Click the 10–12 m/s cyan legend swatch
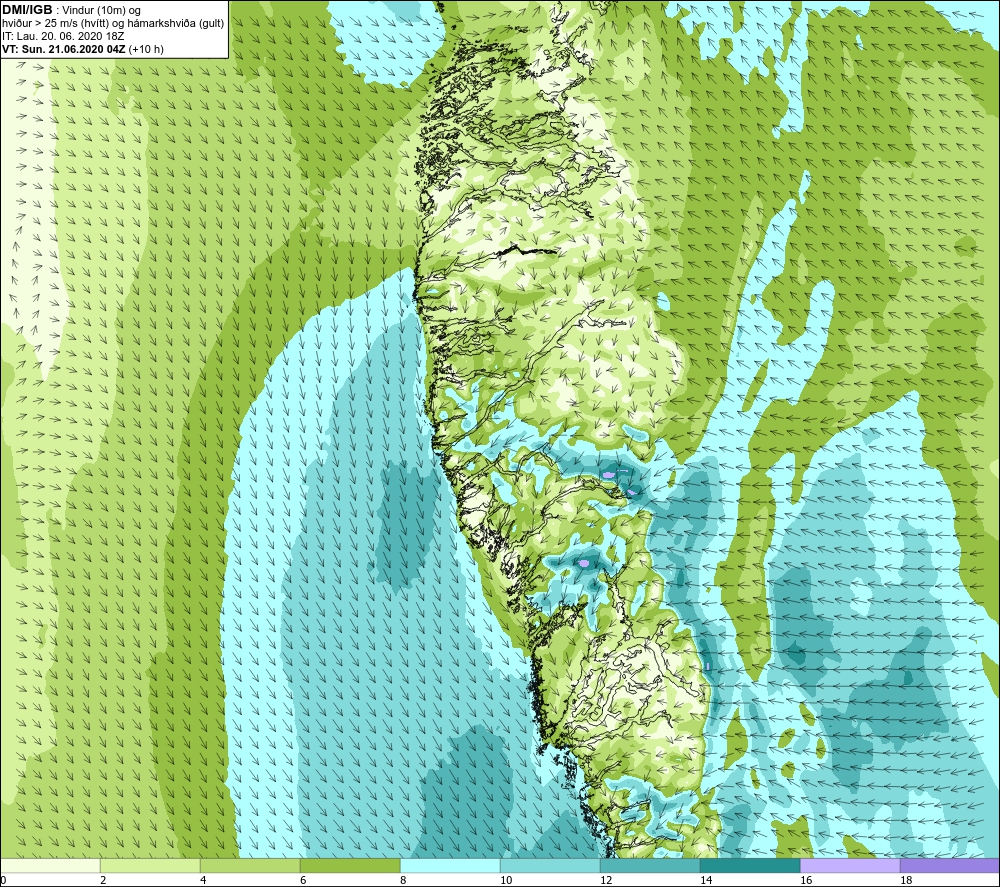1000x887 pixels. tap(550, 865)
